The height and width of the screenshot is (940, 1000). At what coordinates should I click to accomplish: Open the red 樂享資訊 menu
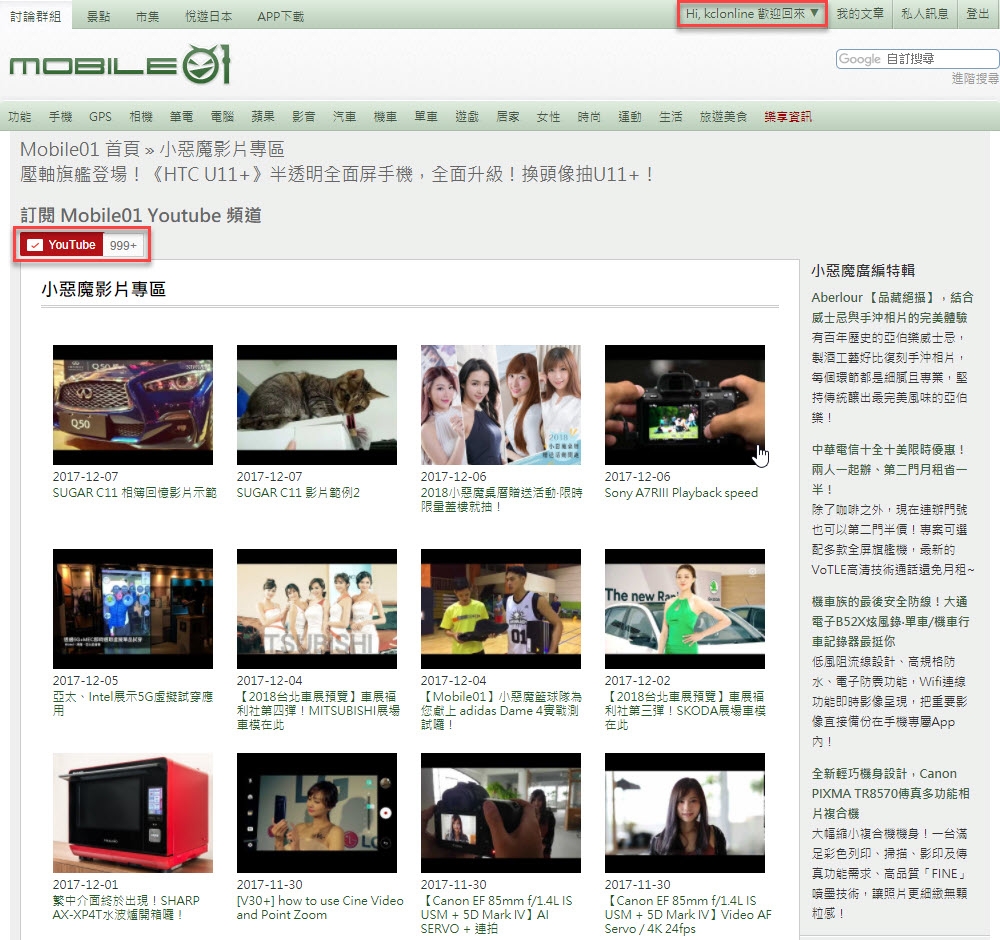788,117
